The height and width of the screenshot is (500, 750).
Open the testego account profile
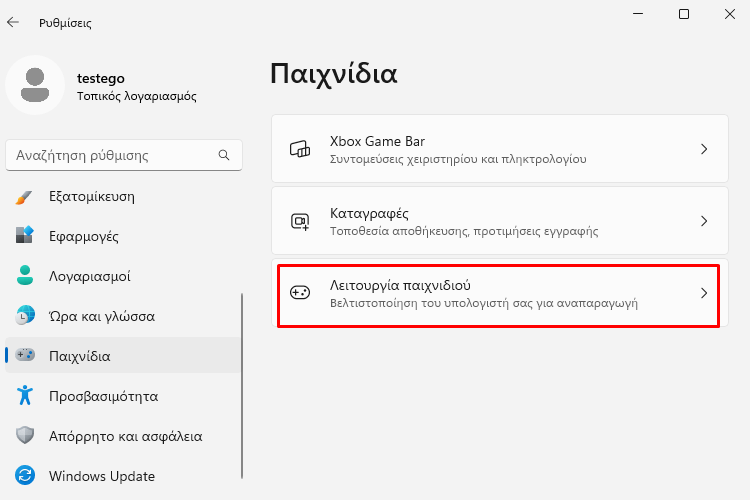(100, 86)
